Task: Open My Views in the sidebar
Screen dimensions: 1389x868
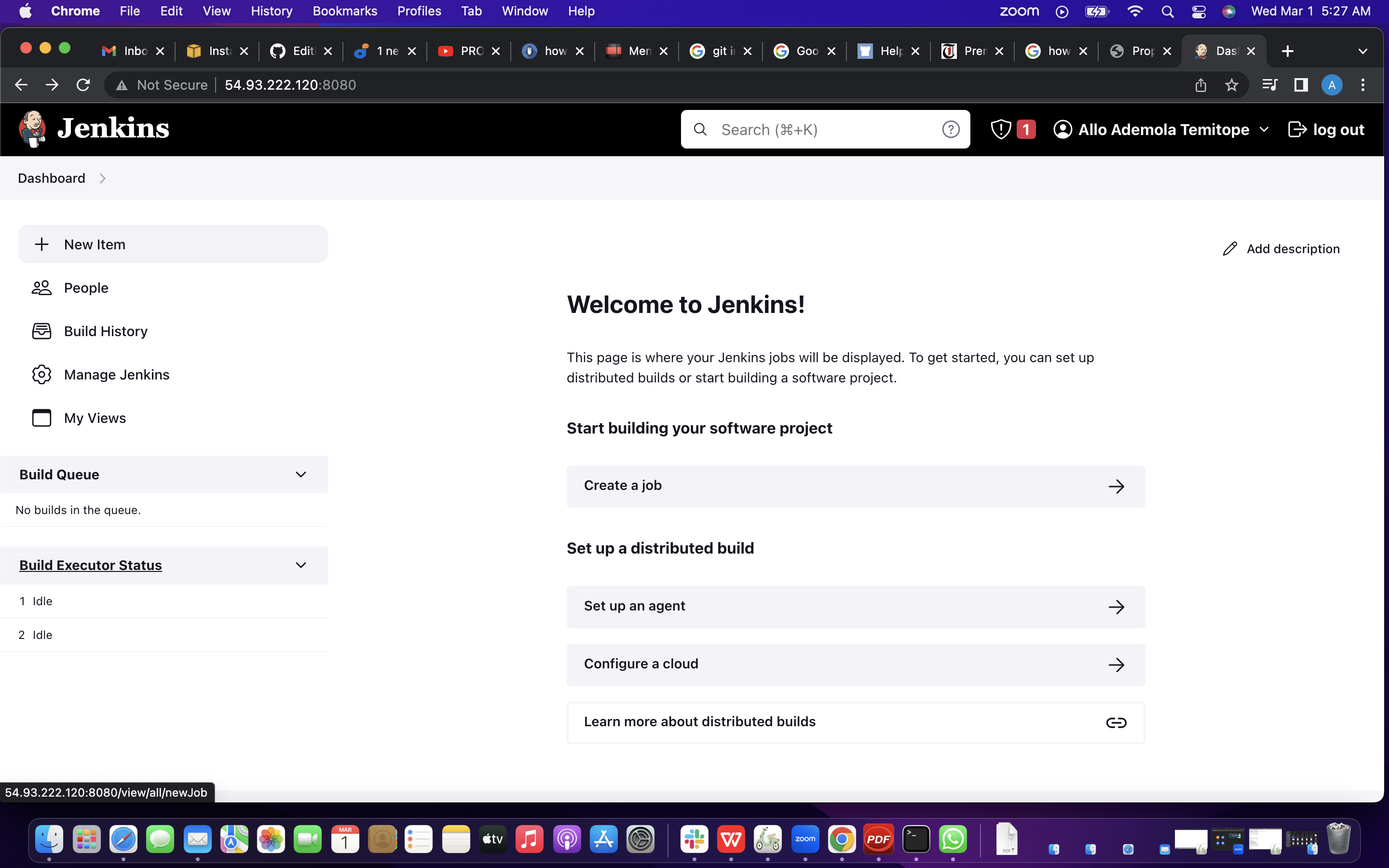Action: click(95, 417)
